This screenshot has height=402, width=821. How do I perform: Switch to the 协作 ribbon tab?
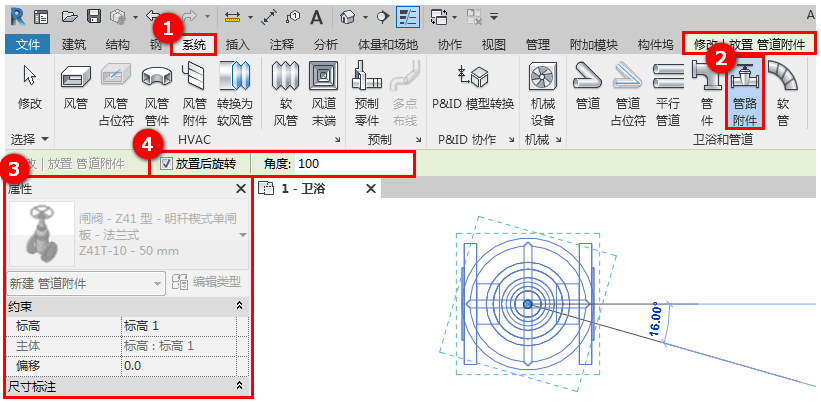[x=450, y=44]
